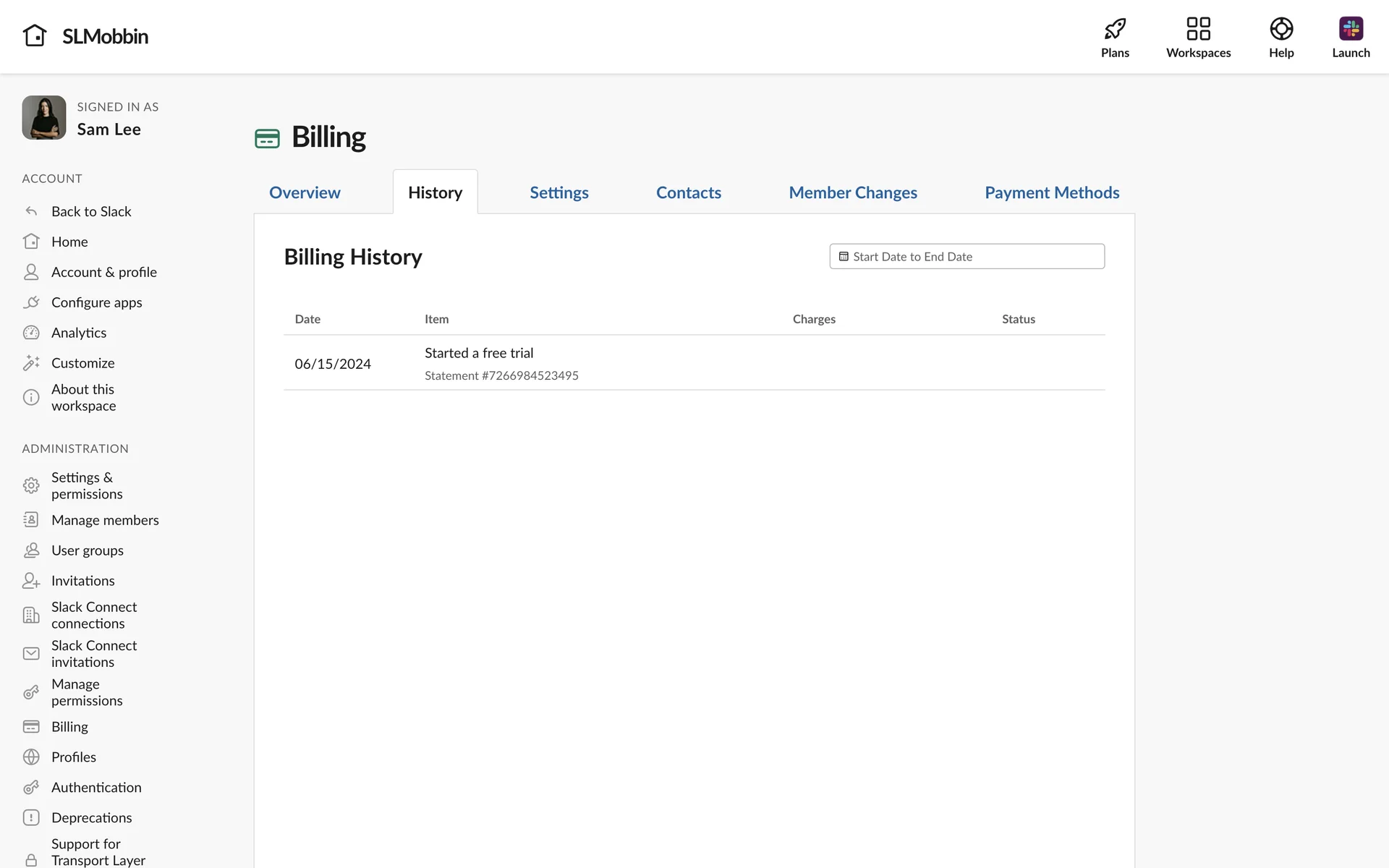Image resolution: width=1389 pixels, height=868 pixels.
Task: Open Manage members in sidebar
Action: pos(105,520)
